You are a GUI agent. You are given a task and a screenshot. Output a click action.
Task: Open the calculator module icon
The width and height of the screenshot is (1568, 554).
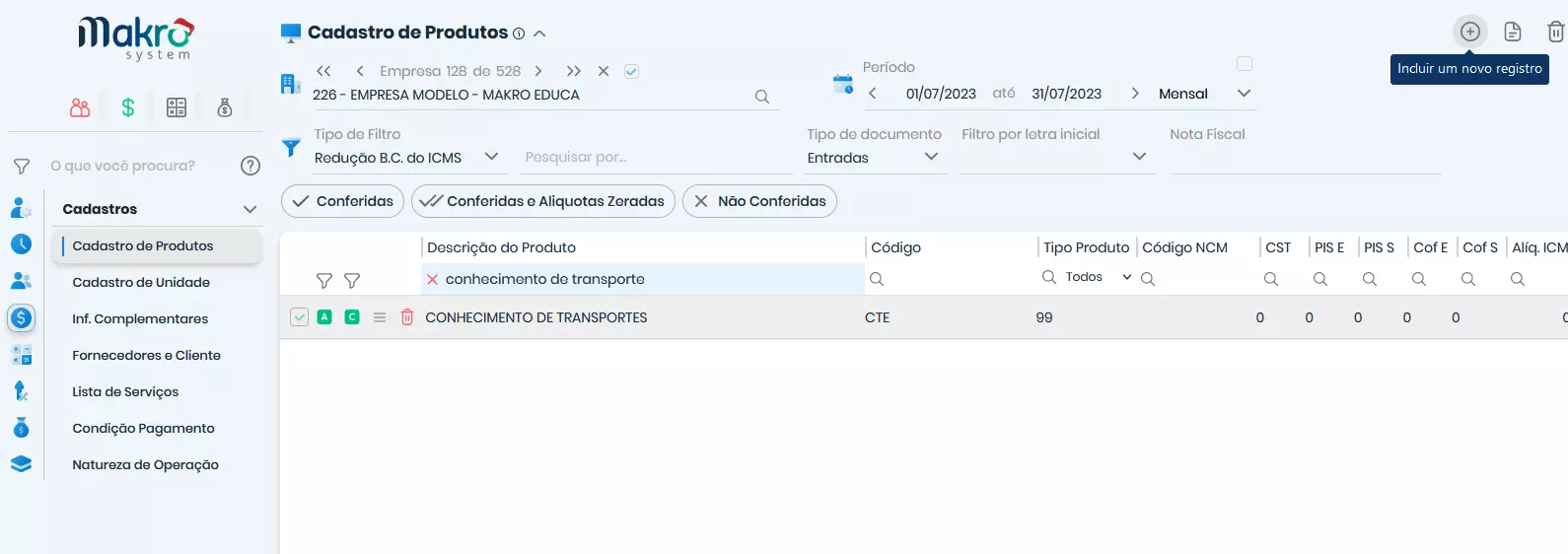[177, 107]
